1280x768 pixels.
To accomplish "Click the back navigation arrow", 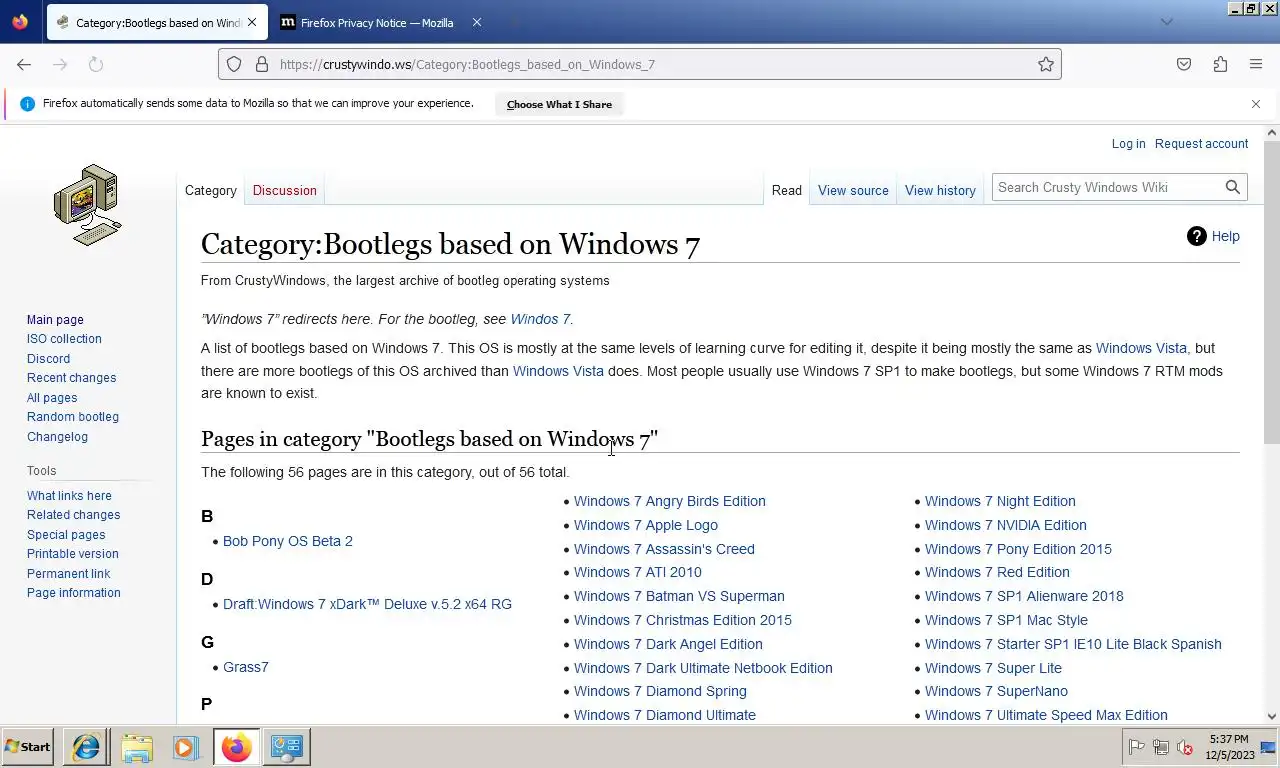I will 24,64.
